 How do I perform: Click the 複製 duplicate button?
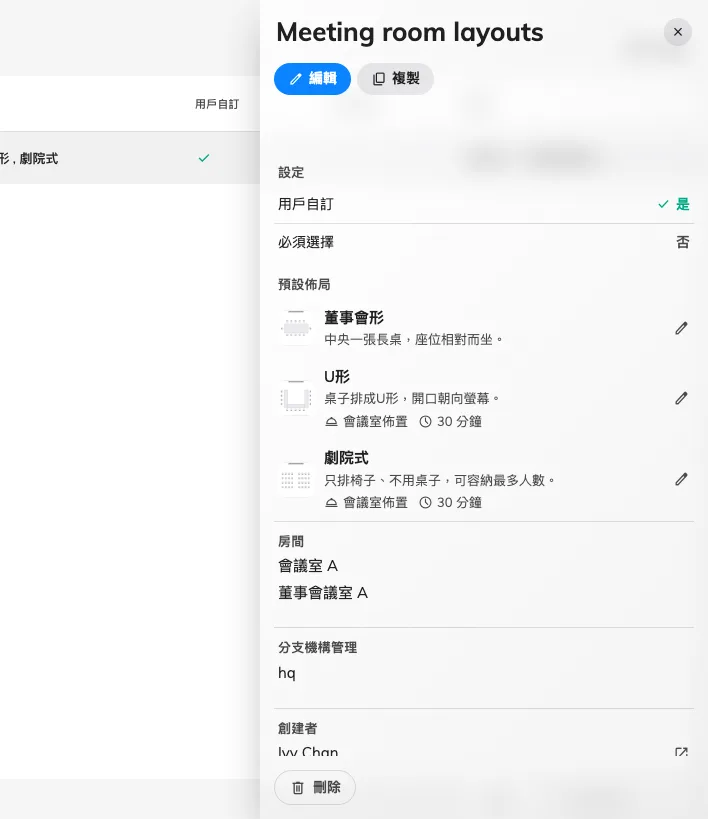point(395,79)
